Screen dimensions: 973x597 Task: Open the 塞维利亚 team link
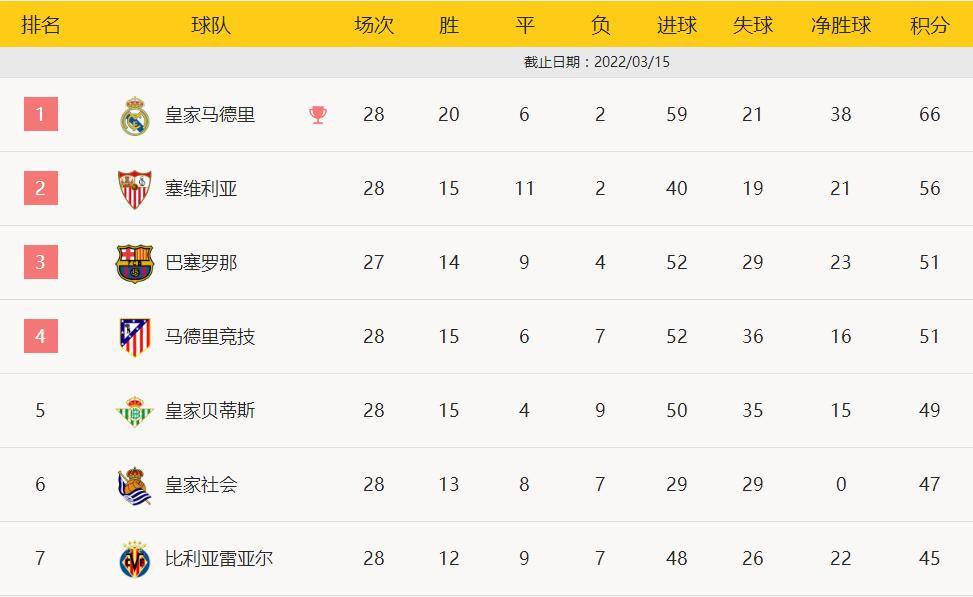tap(201, 189)
